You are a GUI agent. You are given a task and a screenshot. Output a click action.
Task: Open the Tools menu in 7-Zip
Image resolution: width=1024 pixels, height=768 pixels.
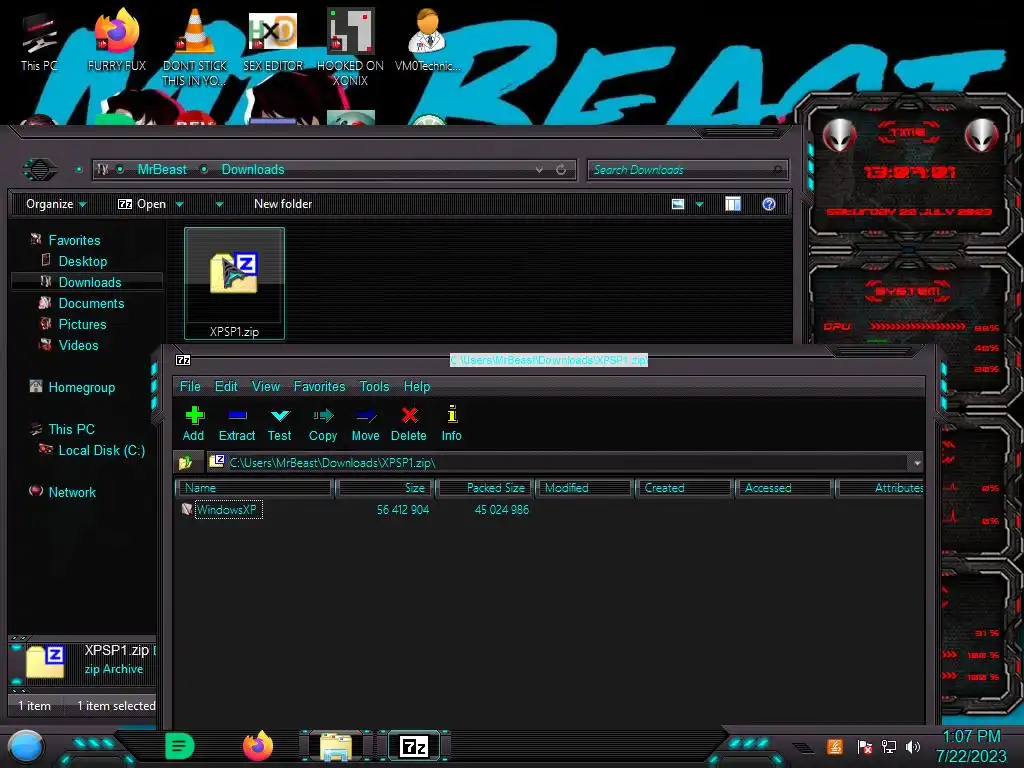click(x=374, y=387)
